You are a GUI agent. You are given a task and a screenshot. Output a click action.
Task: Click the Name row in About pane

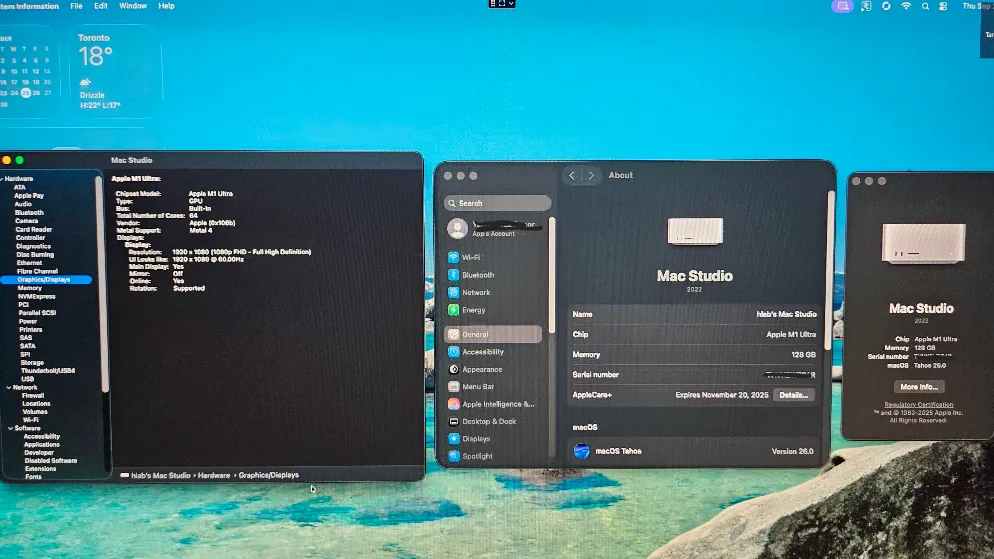pyautogui.click(x=694, y=314)
